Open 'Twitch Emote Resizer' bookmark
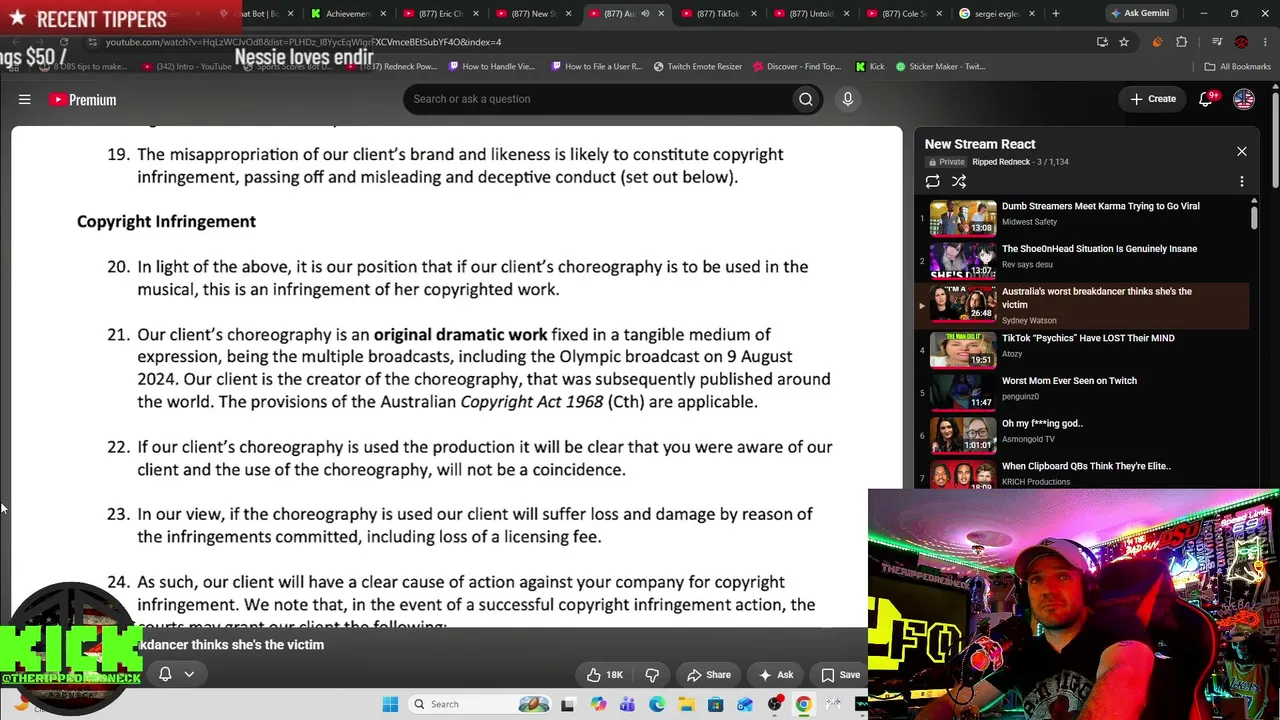 click(698, 67)
